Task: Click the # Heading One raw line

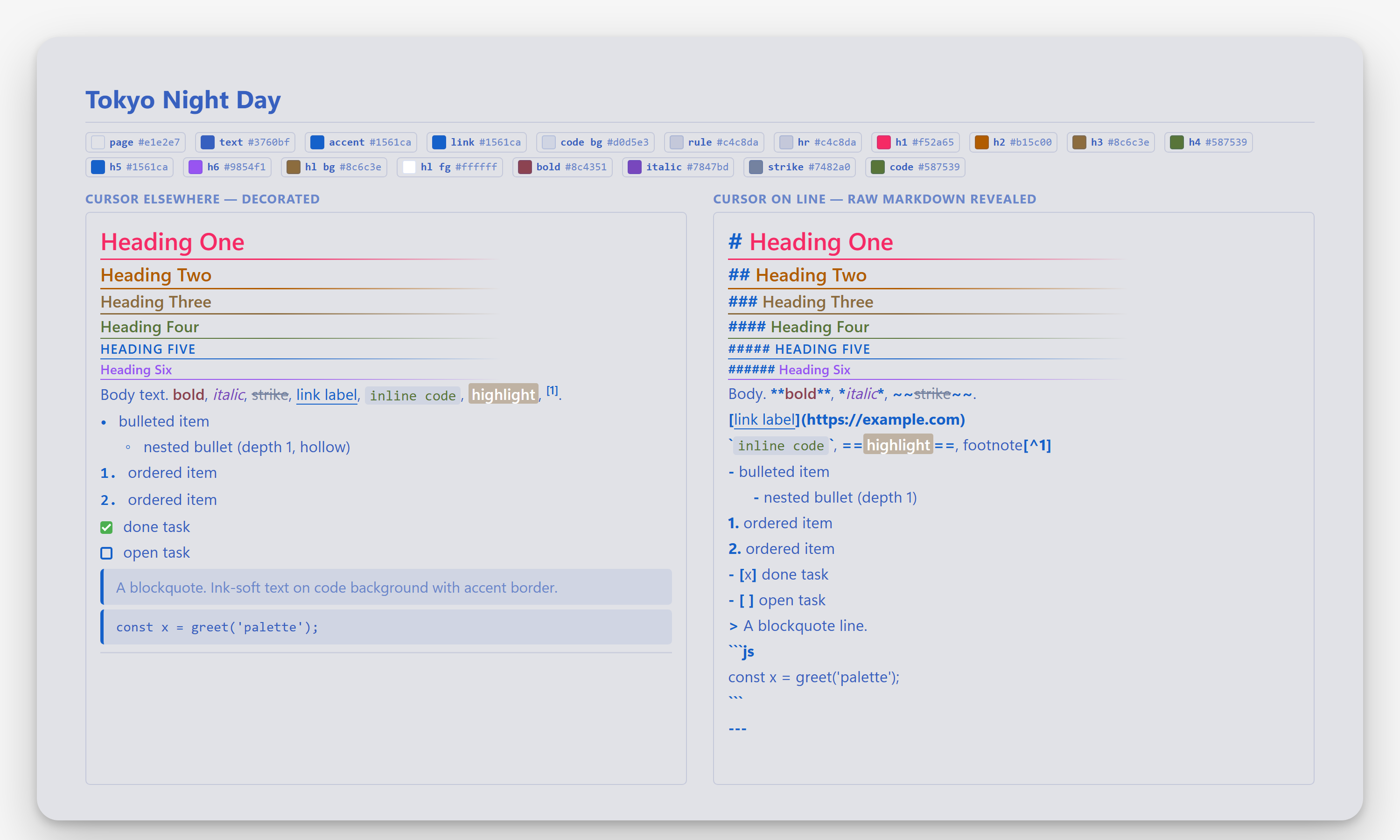Action: point(811,242)
